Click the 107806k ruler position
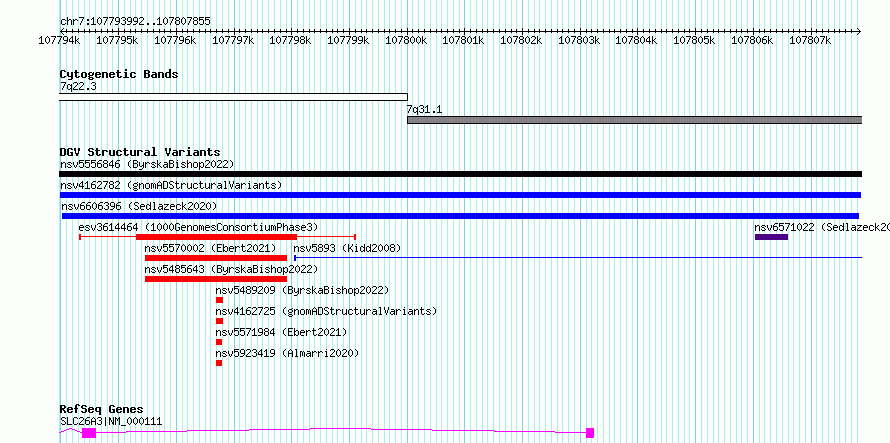 pyautogui.click(x=753, y=40)
